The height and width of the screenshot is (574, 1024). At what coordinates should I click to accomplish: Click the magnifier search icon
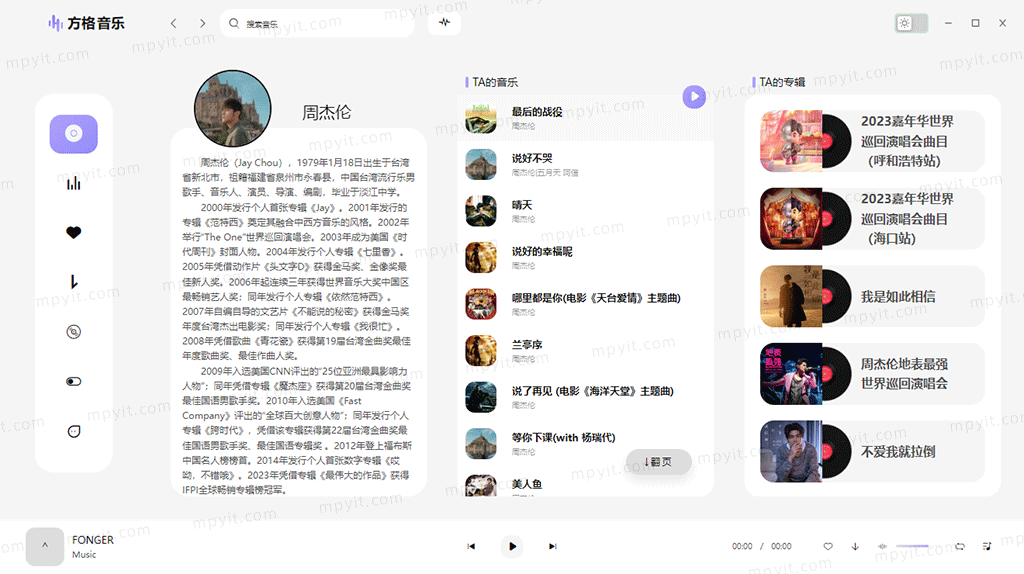point(234,24)
